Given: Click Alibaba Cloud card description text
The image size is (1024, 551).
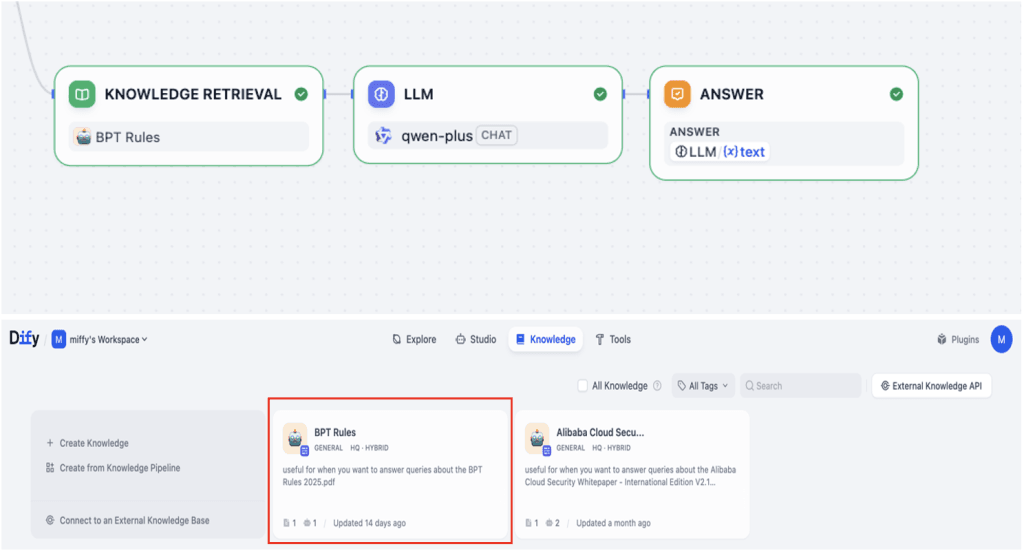Looking at the screenshot, I should [630, 476].
